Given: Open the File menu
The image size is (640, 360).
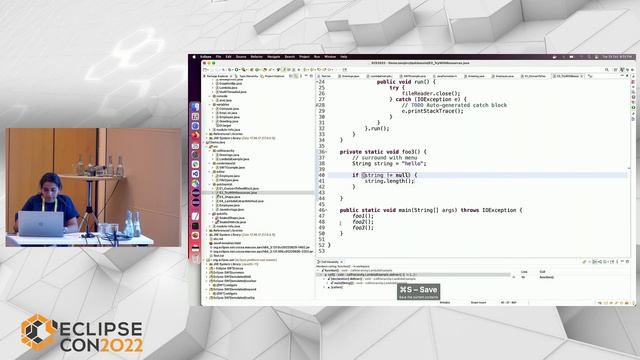Looking at the screenshot, I should click(x=218, y=57).
